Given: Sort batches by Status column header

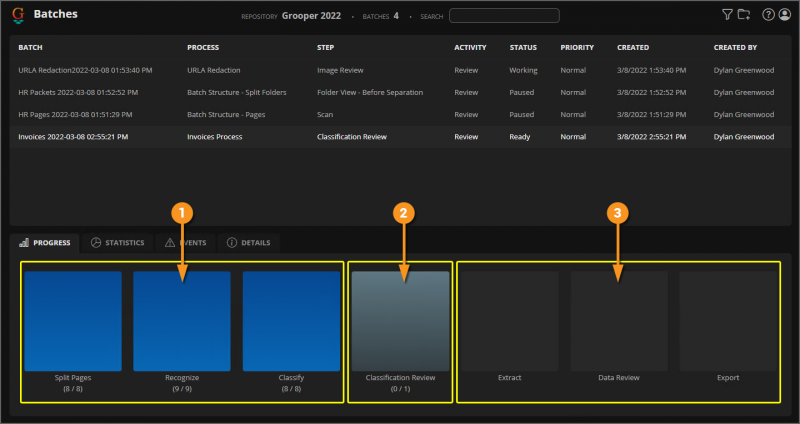Looking at the screenshot, I should (x=523, y=47).
